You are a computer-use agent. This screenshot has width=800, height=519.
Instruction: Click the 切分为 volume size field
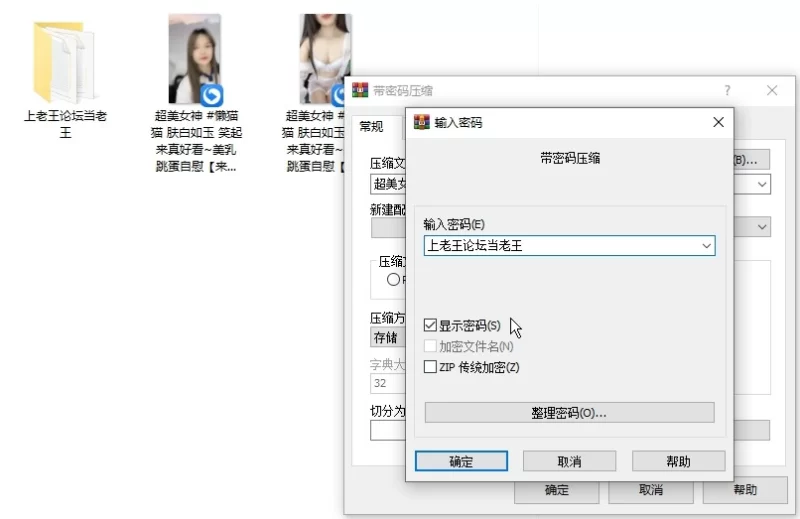click(388, 431)
